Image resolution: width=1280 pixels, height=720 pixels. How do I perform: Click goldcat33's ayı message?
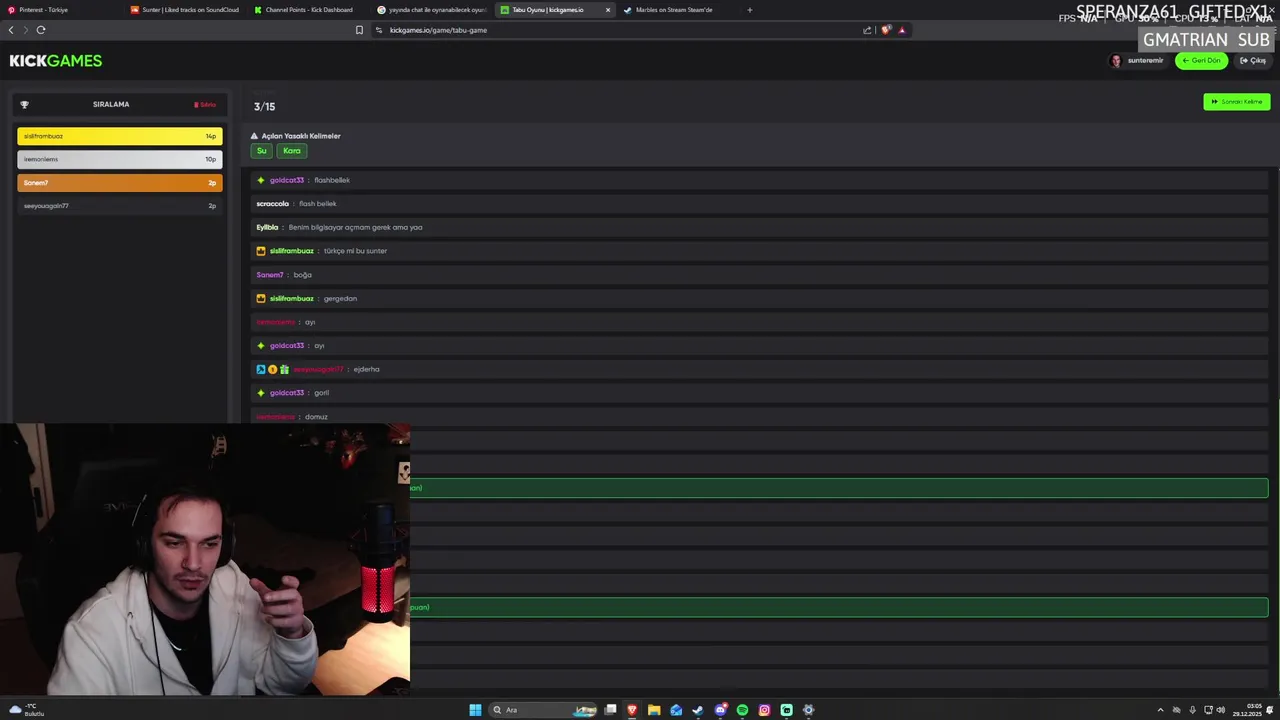click(759, 346)
